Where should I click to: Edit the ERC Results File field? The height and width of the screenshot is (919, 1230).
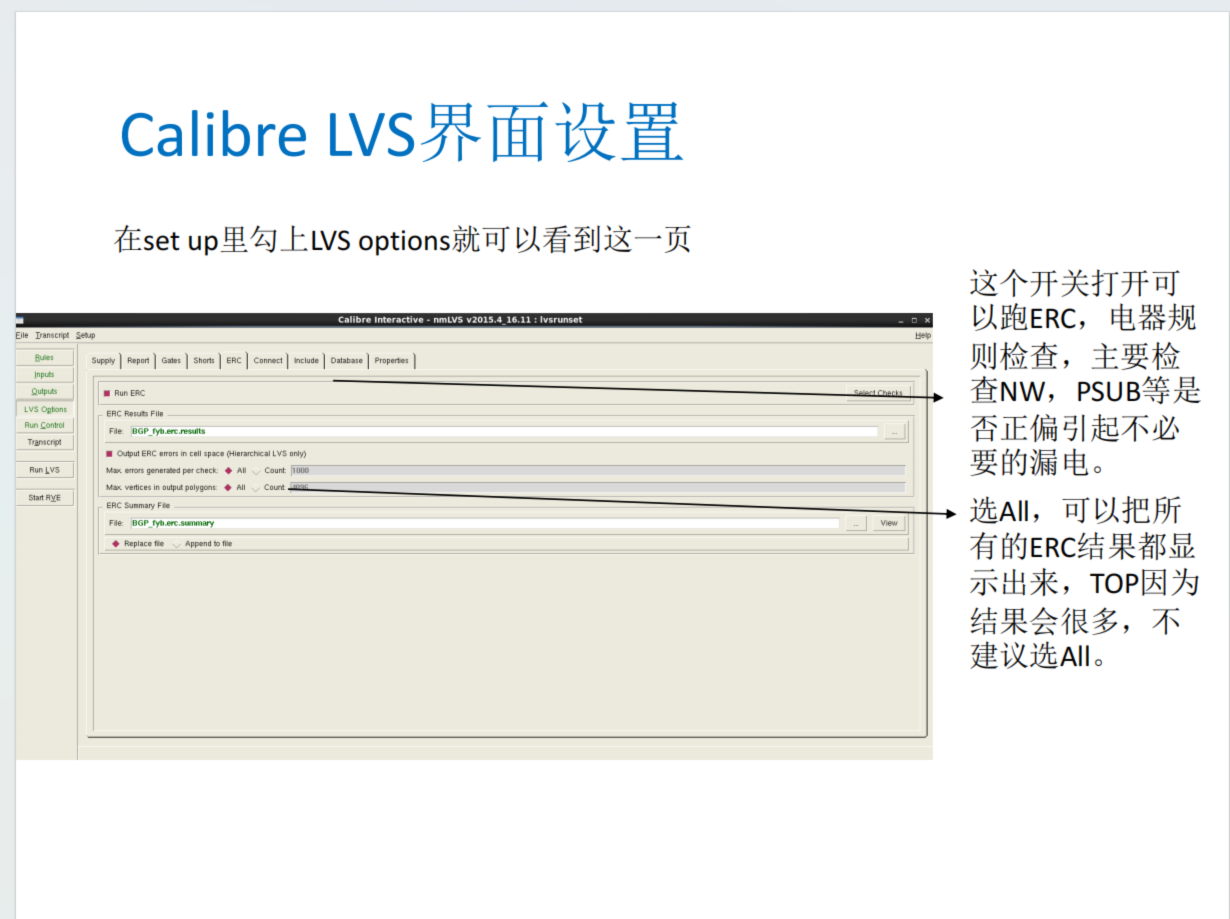(503, 431)
